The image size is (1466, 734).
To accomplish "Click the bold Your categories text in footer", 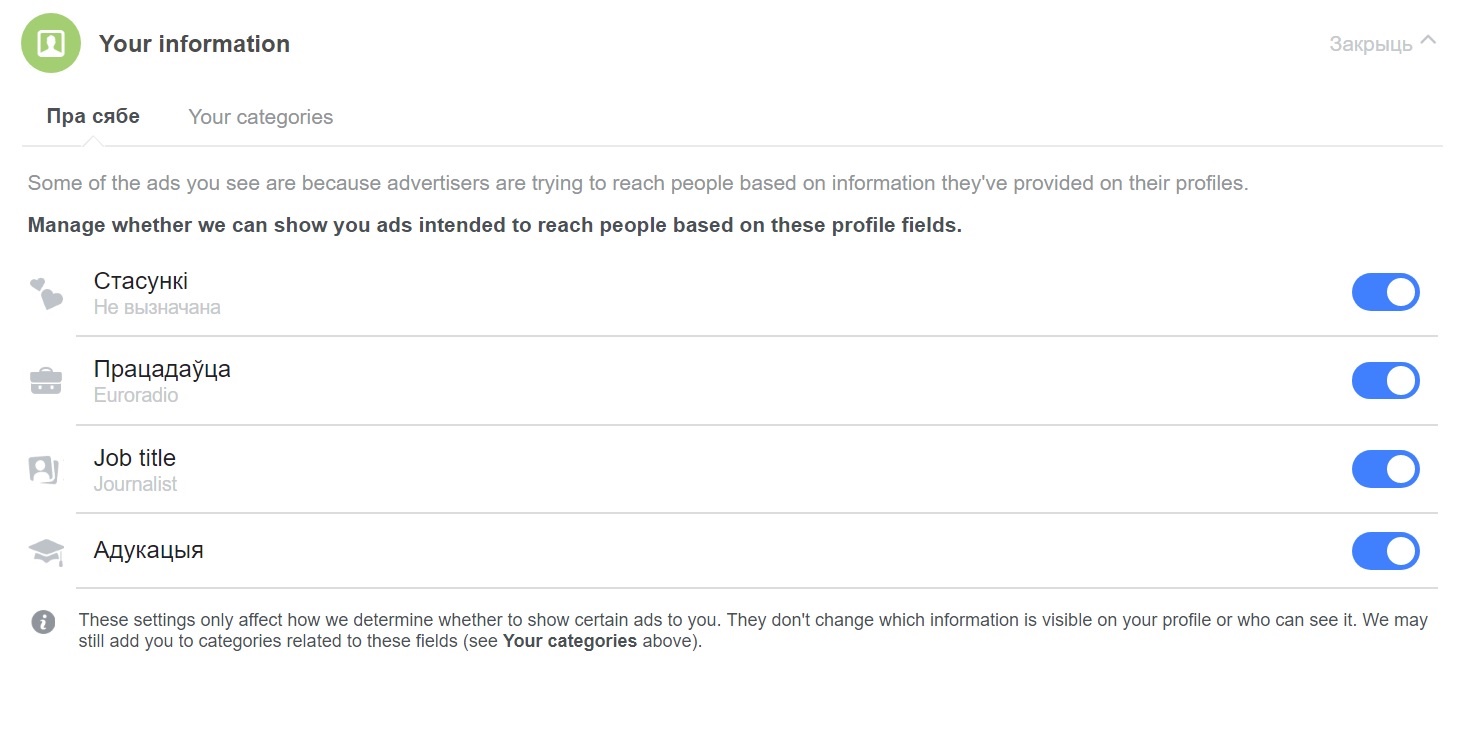I will (569, 641).
